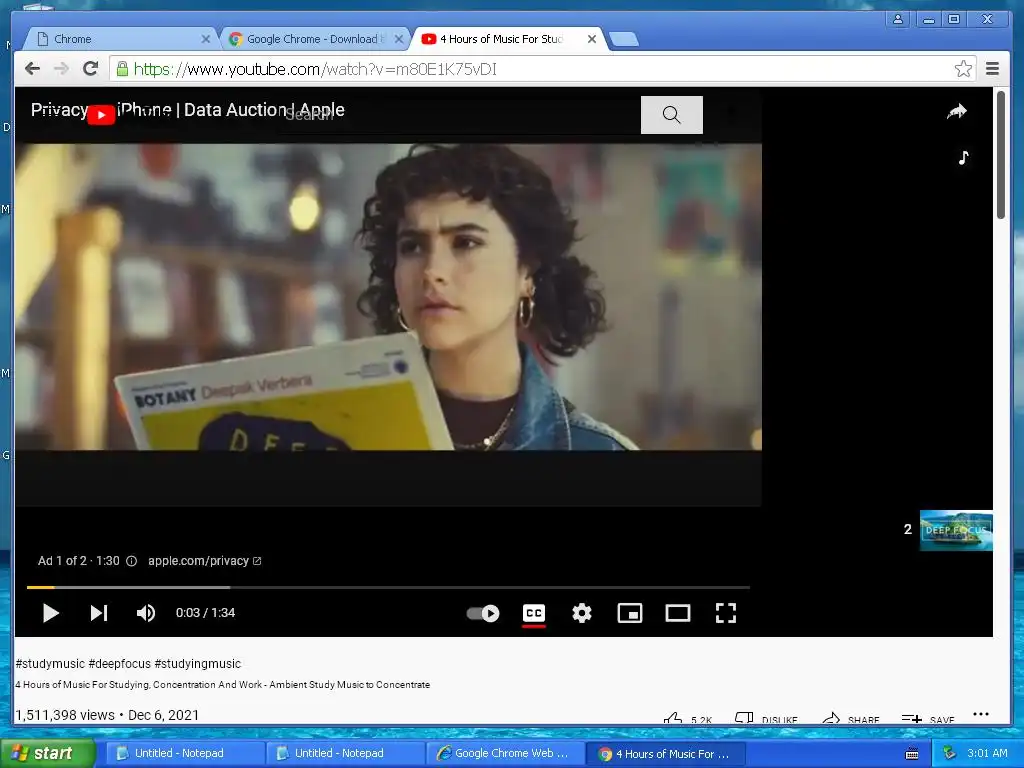Close the Google Chrome Download tab
This screenshot has width=1024, height=768.
tap(398, 39)
